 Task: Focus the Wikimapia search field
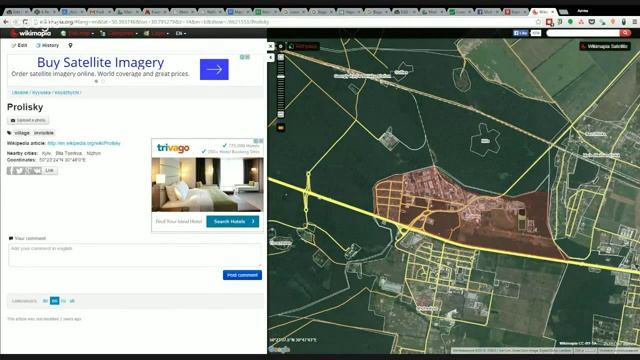click(x=583, y=33)
